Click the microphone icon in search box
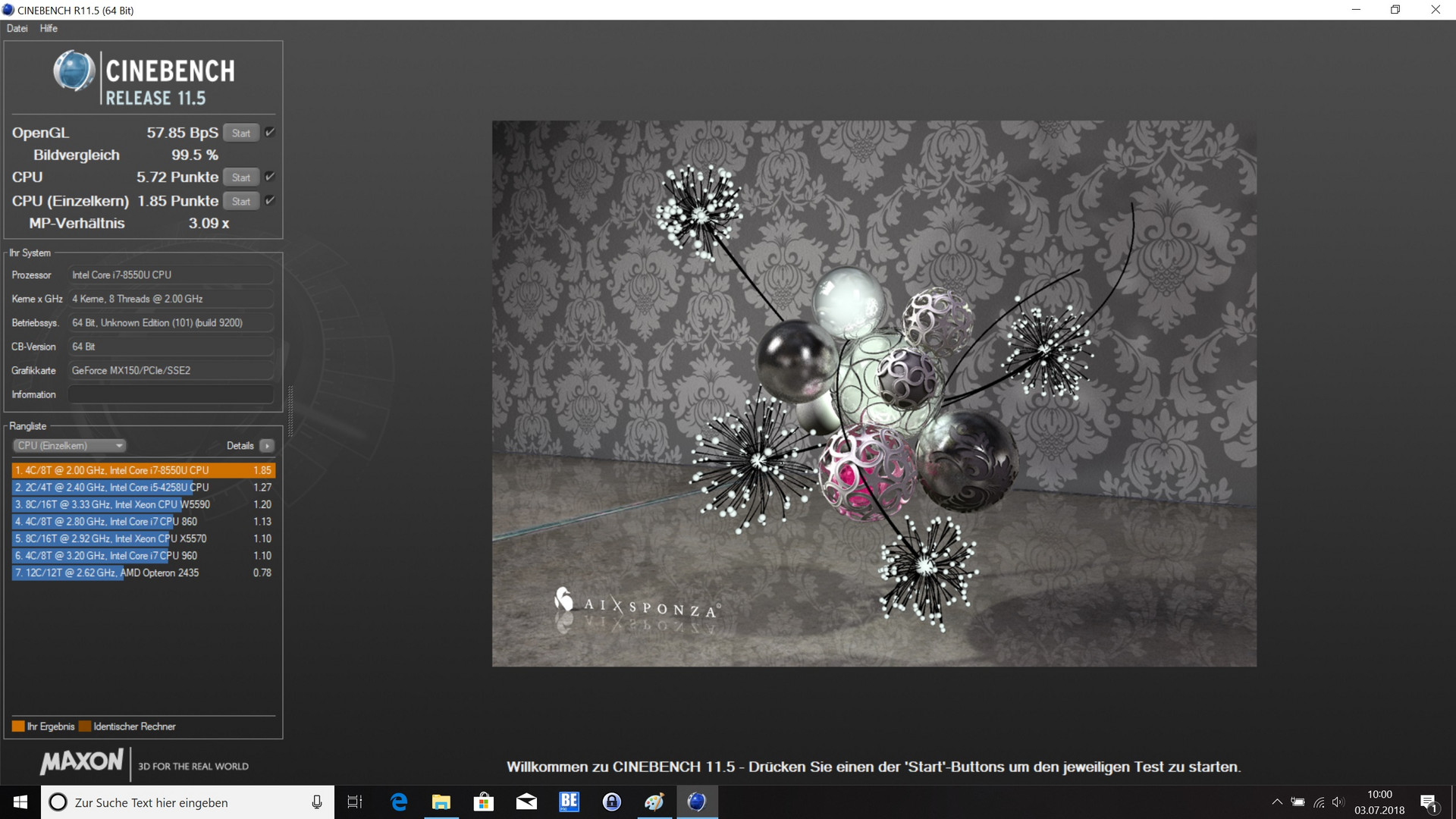 [x=317, y=802]
